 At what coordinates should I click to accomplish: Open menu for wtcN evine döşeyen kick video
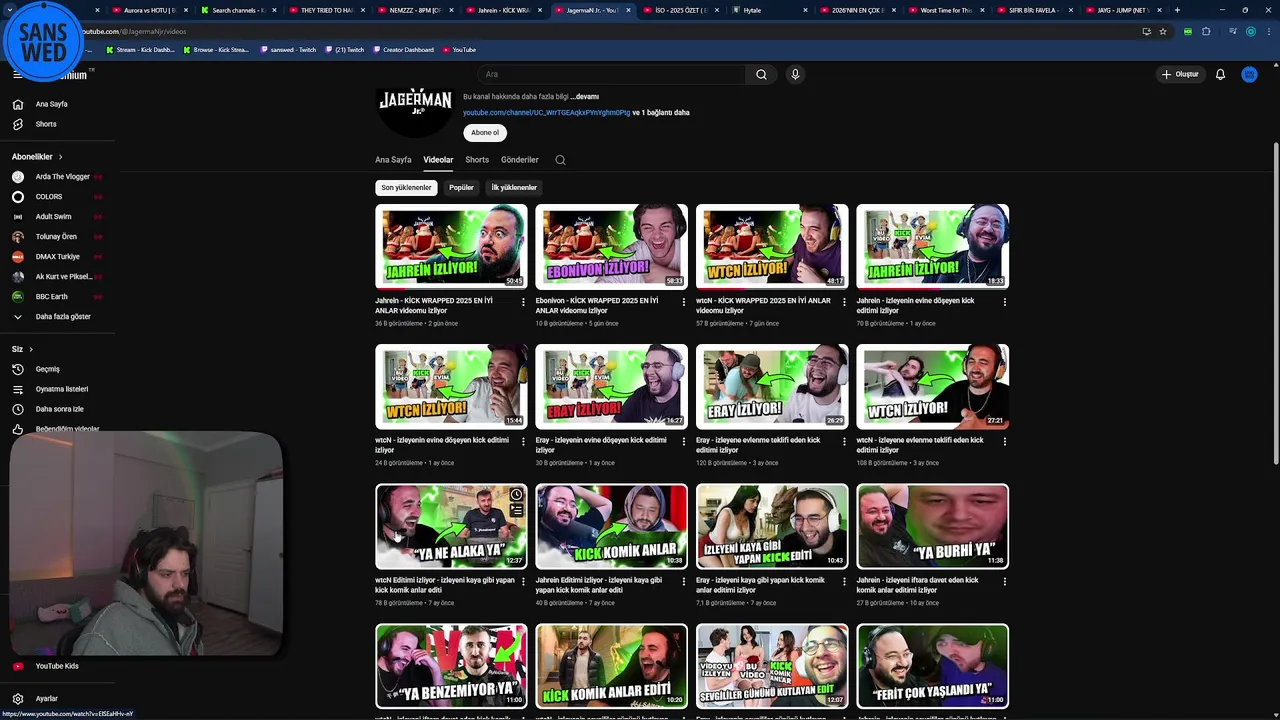click(523, 441)
